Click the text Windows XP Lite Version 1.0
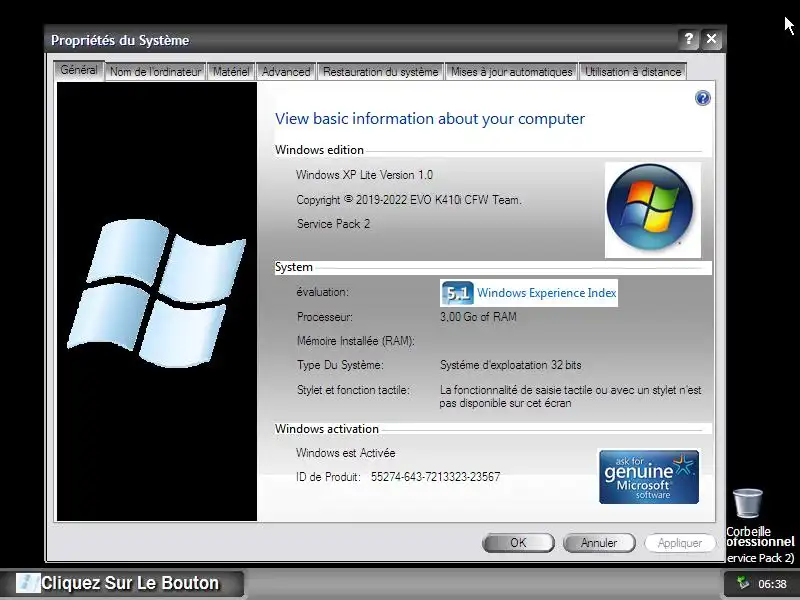Viewport: 800px width, 600px height. coord(364,175)
